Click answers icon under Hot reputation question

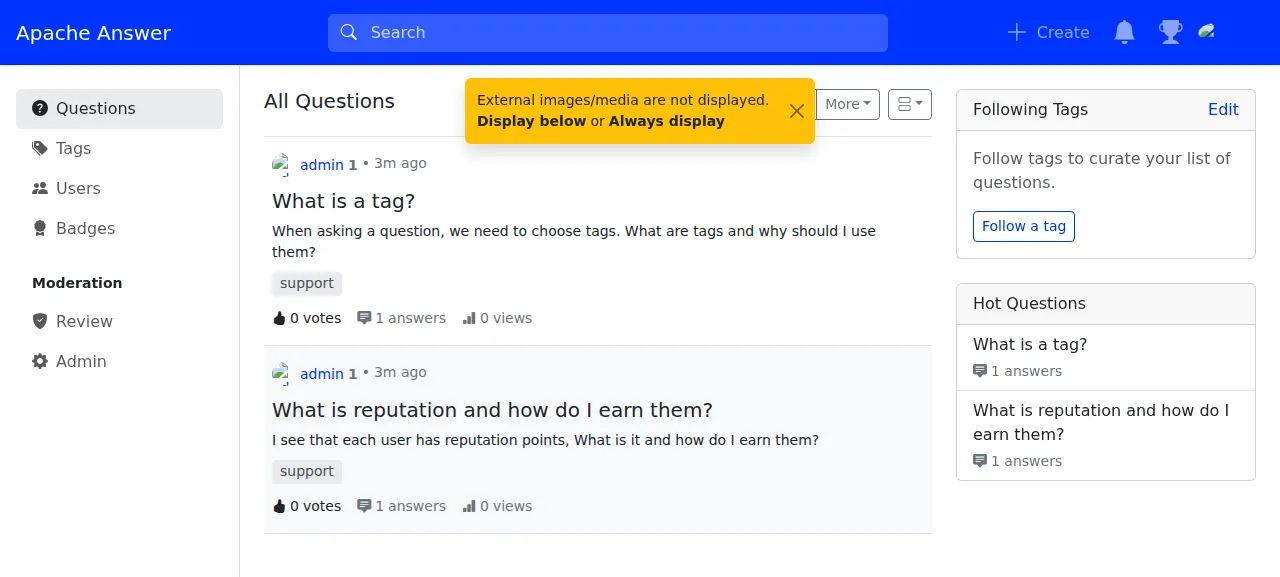980,461
